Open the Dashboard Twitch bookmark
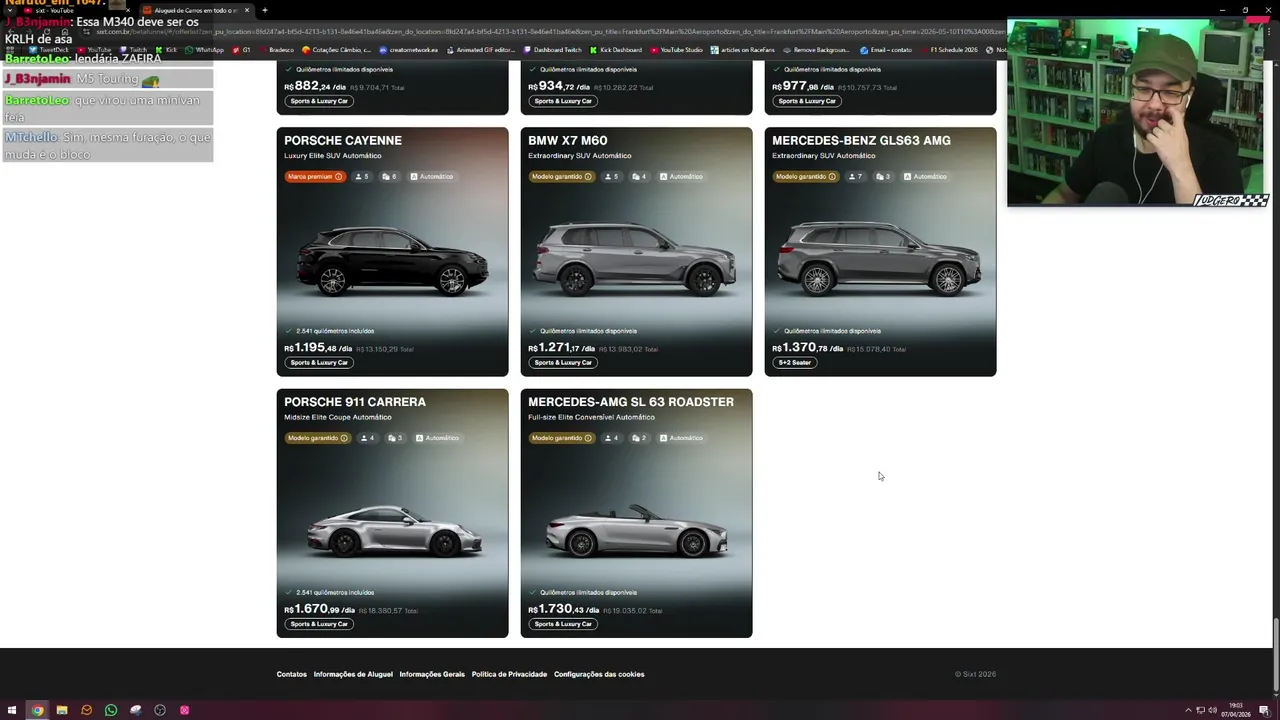This screenshot has width=1280, height=720. (x=553, y=50)
